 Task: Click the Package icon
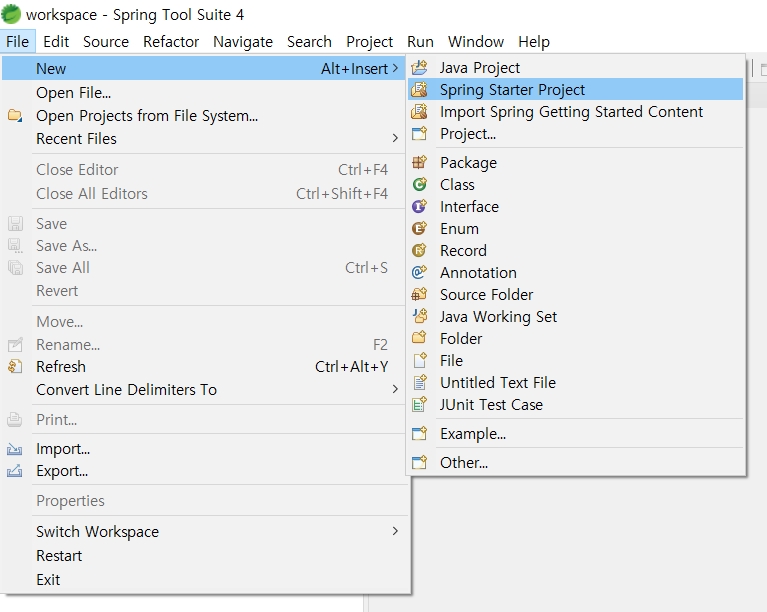point(419,162)
